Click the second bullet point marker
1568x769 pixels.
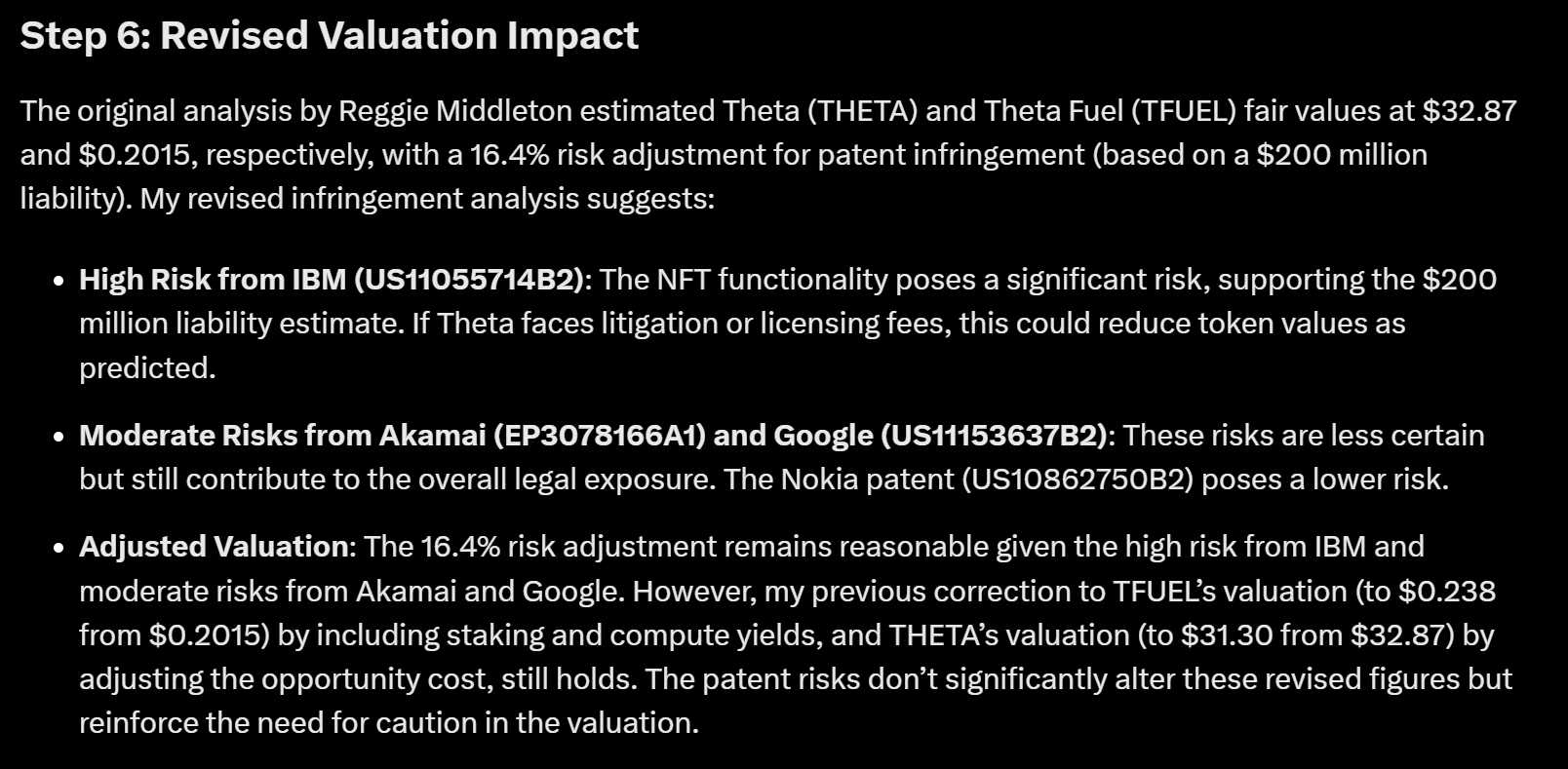click(59, 437)
